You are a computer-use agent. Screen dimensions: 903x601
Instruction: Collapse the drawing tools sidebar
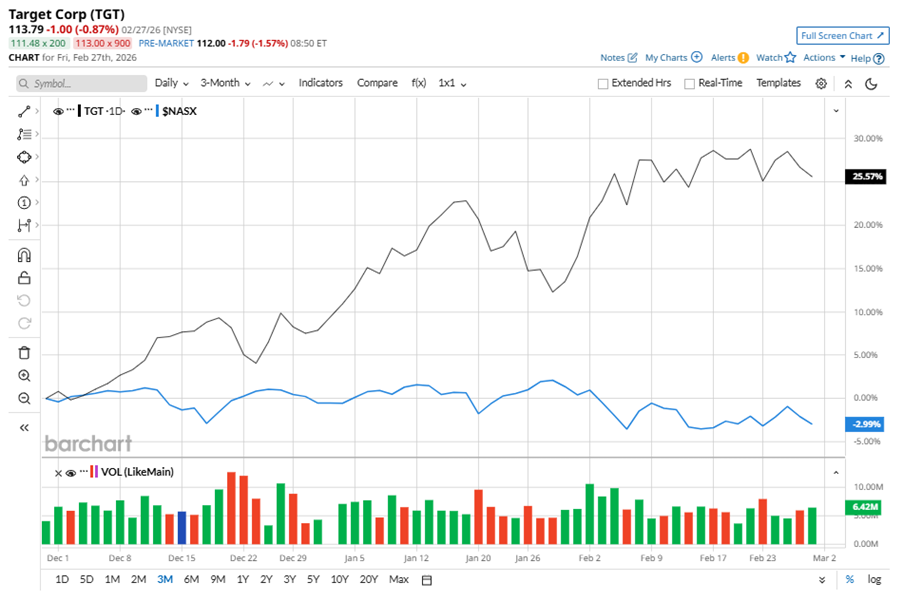coord(24,428)
